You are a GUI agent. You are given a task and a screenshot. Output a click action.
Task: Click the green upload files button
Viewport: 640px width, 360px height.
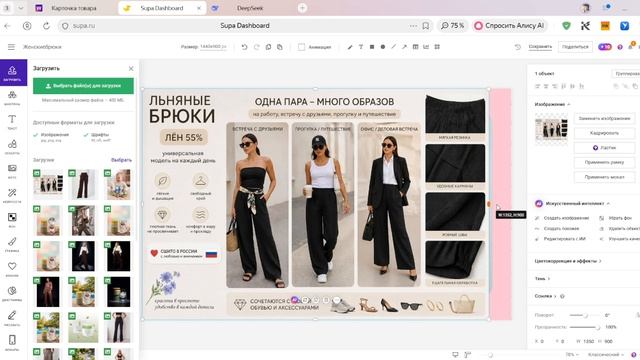tap(83, 86)
